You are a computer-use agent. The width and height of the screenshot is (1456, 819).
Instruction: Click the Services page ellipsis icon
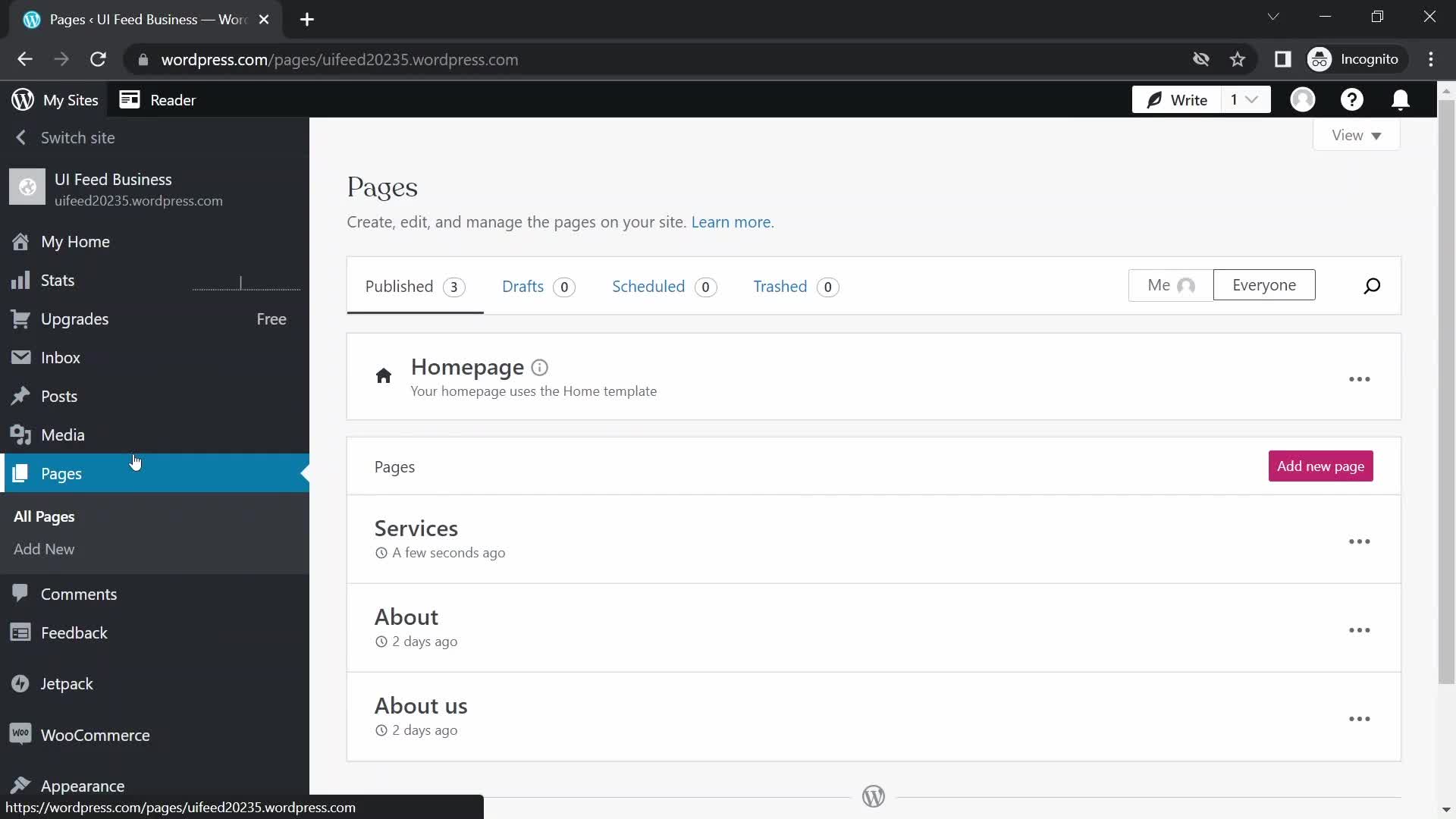coord(1360,541)
